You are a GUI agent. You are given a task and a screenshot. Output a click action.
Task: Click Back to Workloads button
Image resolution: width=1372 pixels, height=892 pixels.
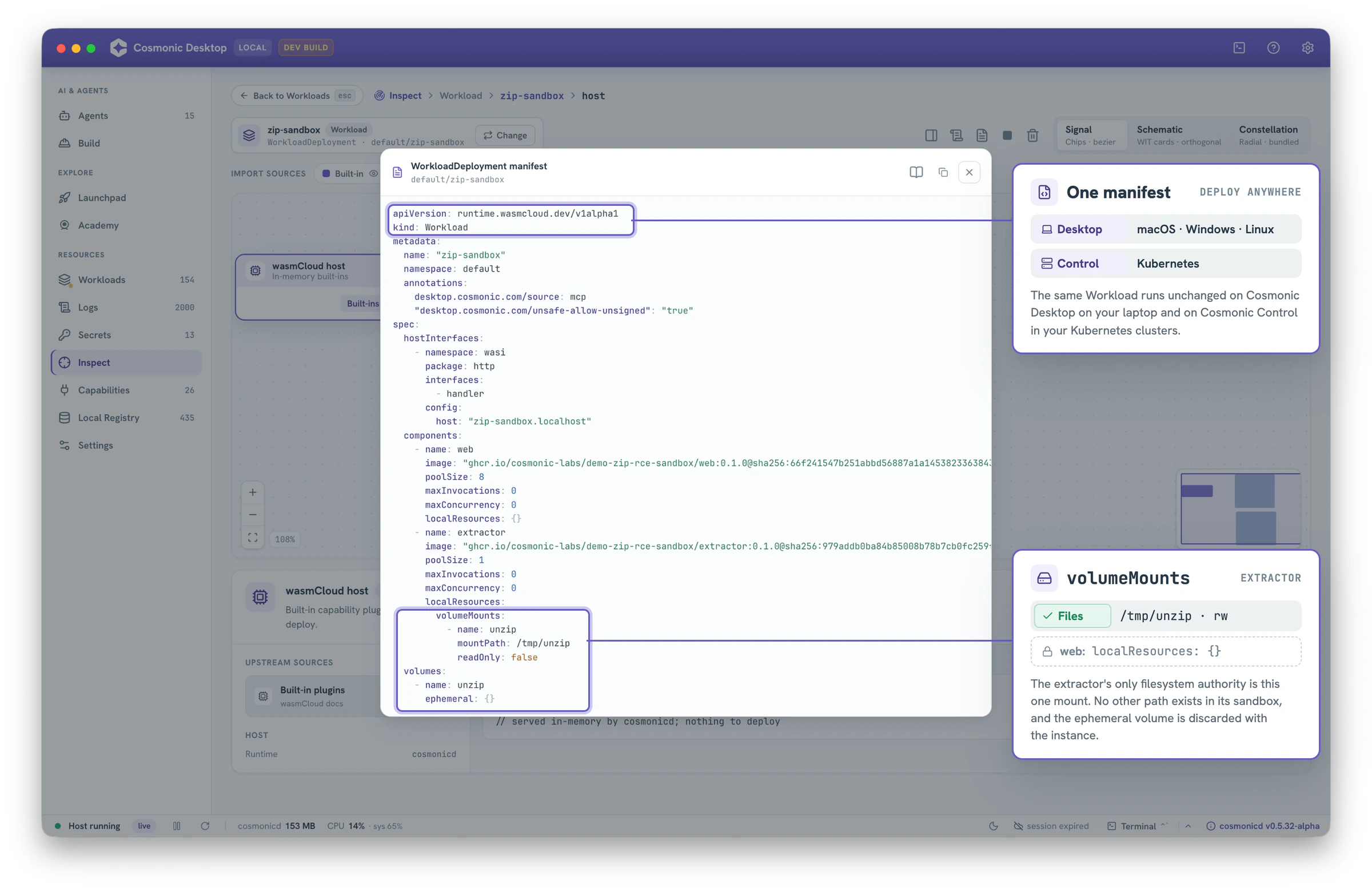coord(297,95)
